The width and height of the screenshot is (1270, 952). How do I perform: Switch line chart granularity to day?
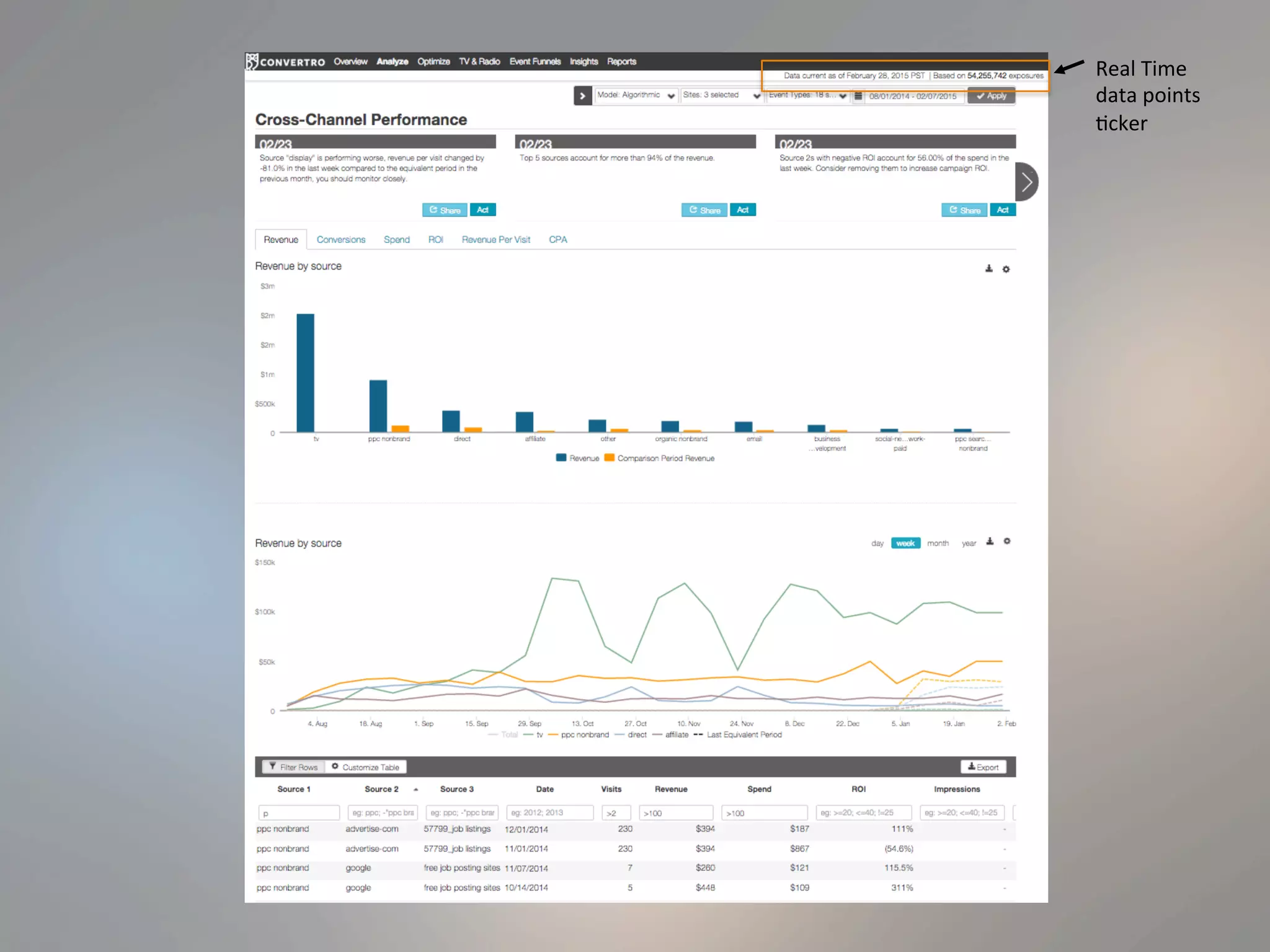click(x=877, y=544)
